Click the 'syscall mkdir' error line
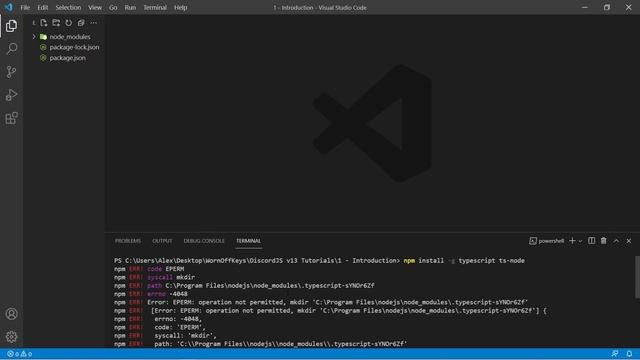The image size is (640, 360). [154, 277]
